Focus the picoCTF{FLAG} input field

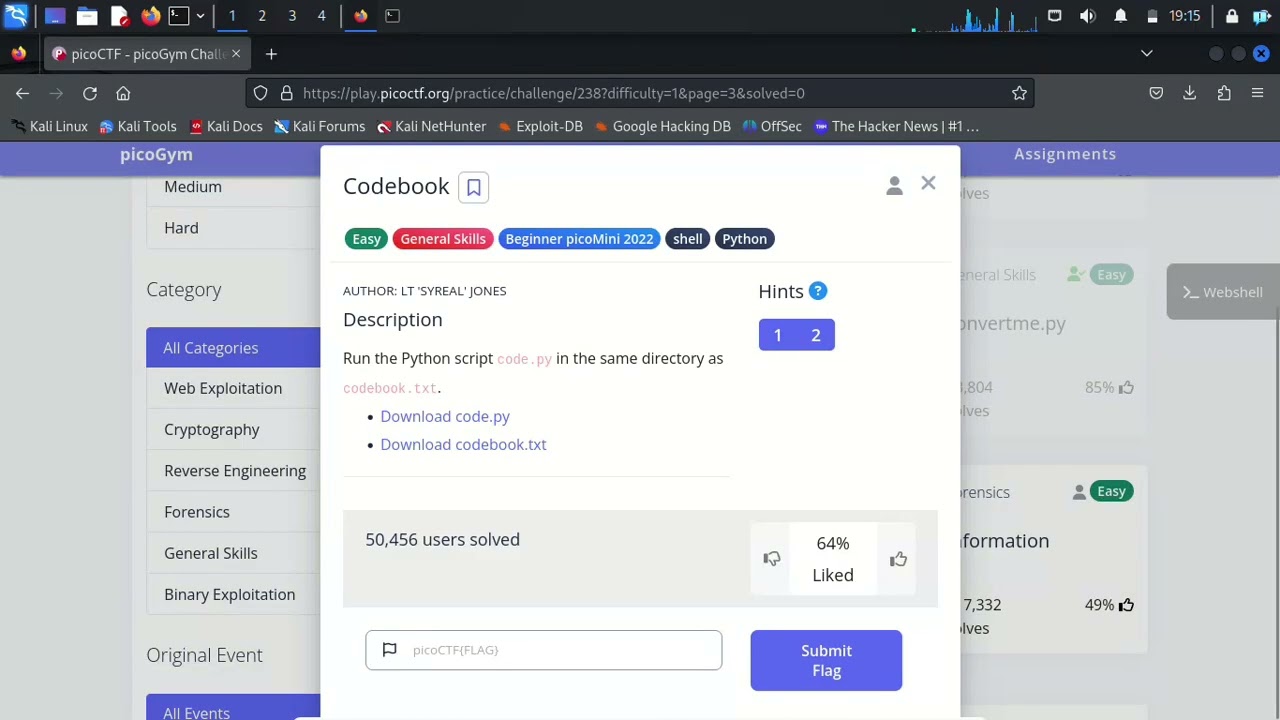pos(543,650)
